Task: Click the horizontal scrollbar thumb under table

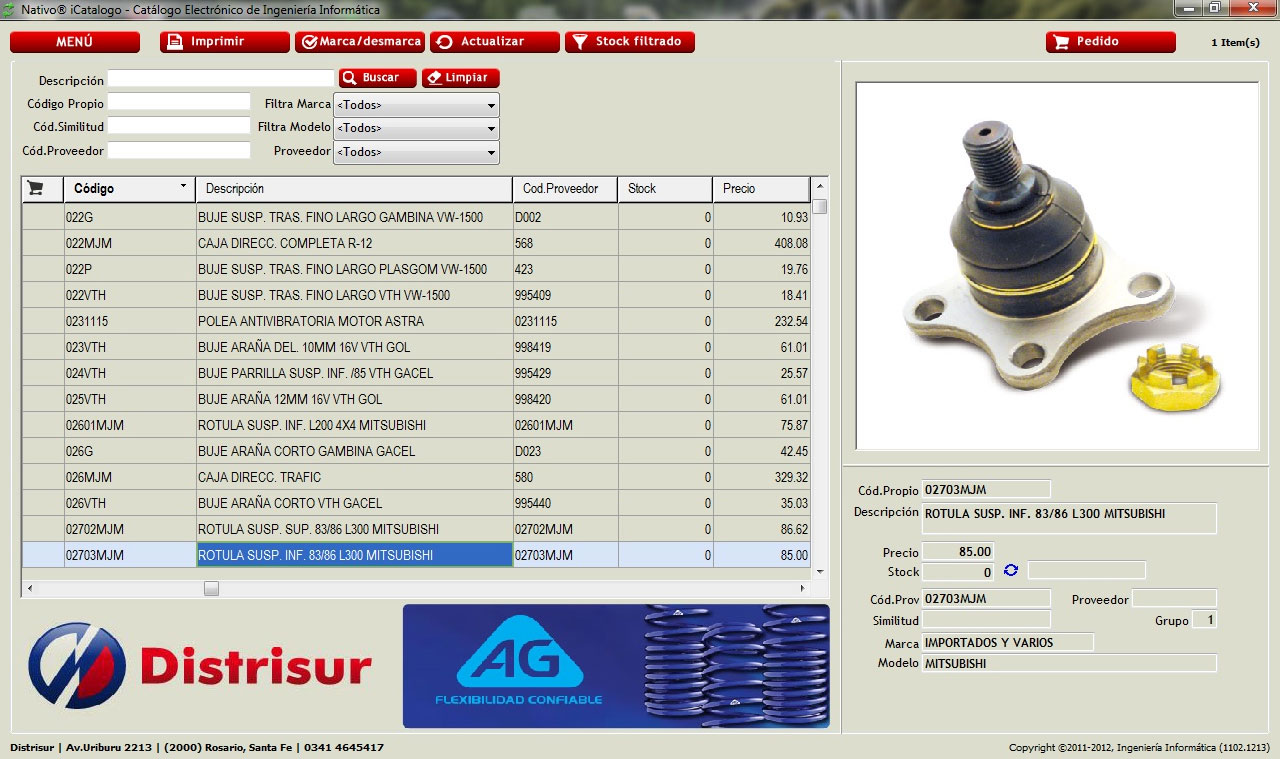Action: point(211,589)
